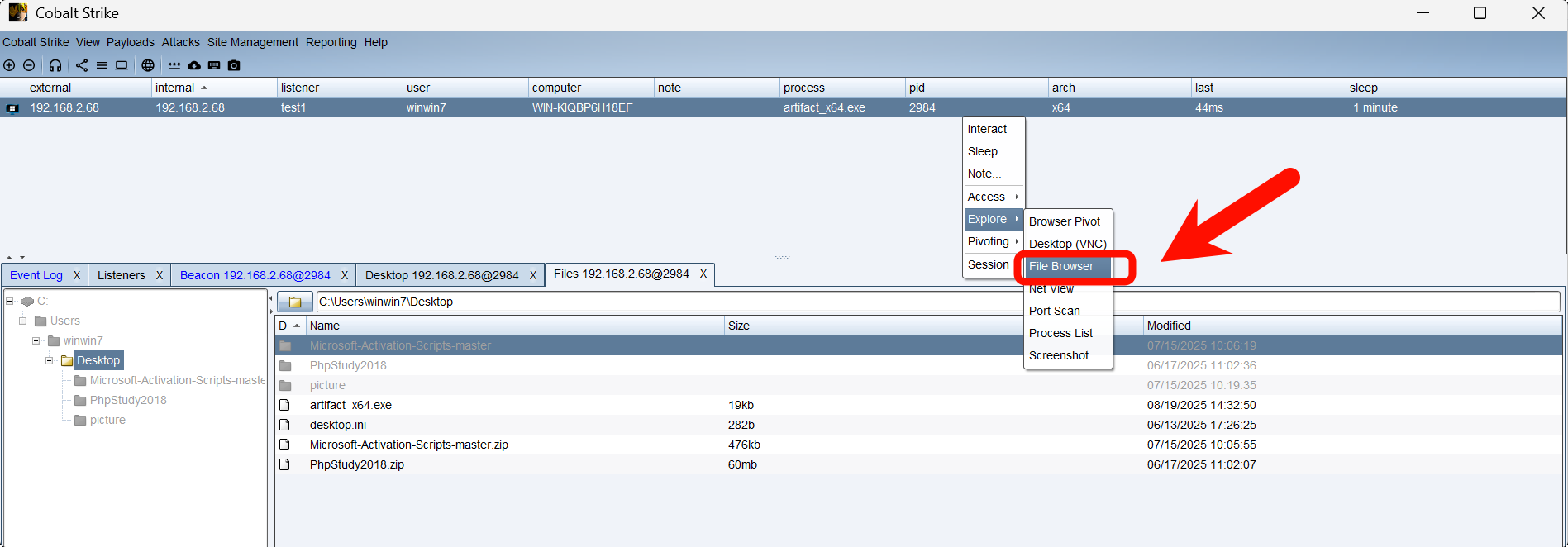The width and height of the screenshot is (1568, 547).
Task: Click the globe icon in the toolbar
Action: [148, 65]
